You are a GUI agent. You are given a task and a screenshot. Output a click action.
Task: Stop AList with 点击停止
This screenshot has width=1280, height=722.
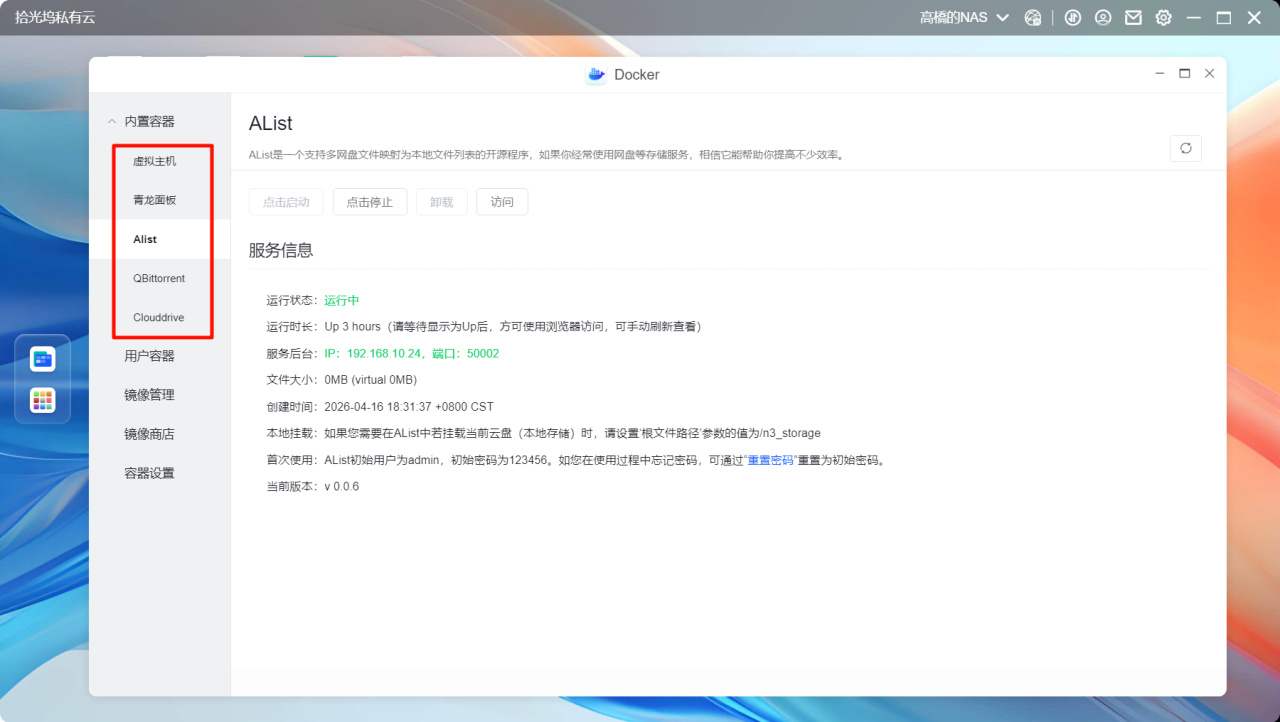click(x=370, y=202)
